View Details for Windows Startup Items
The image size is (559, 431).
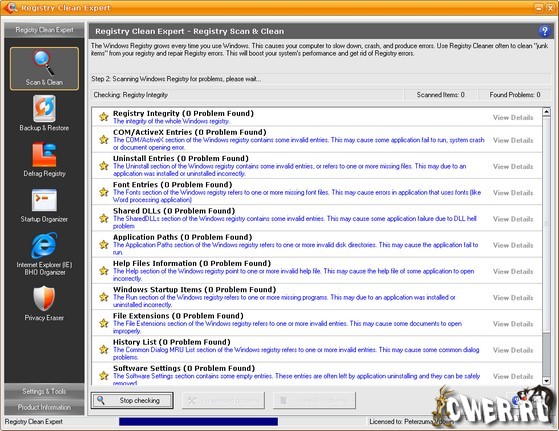(x=513, y=298)
